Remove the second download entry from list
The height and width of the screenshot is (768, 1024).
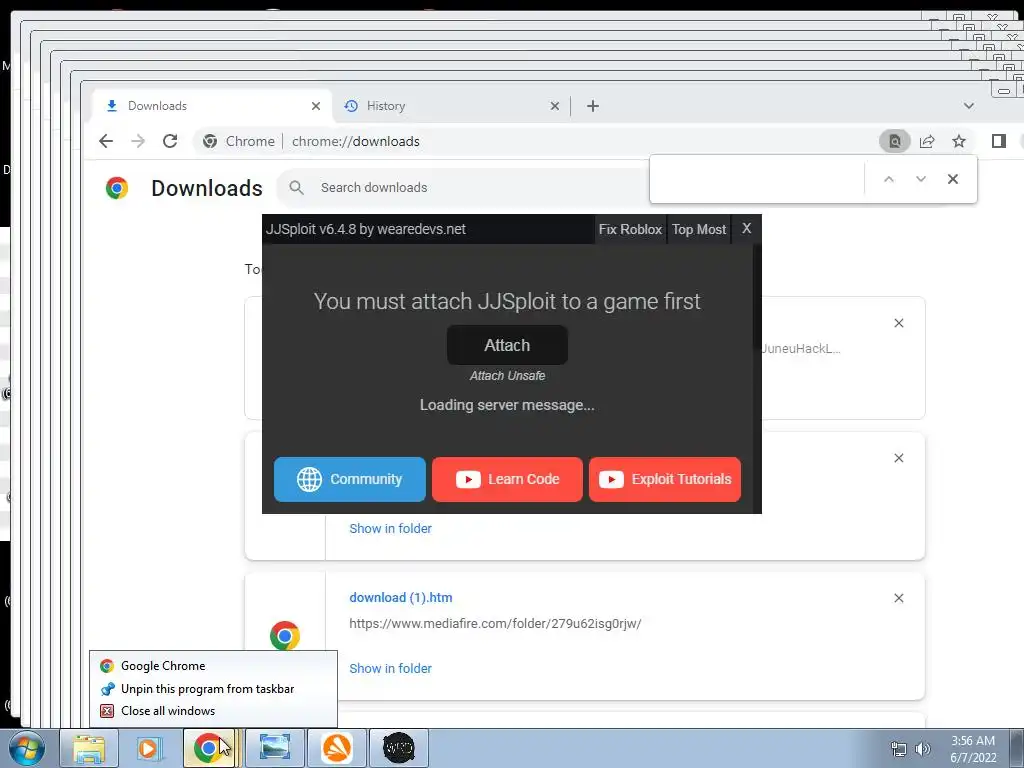pos(899,458)
